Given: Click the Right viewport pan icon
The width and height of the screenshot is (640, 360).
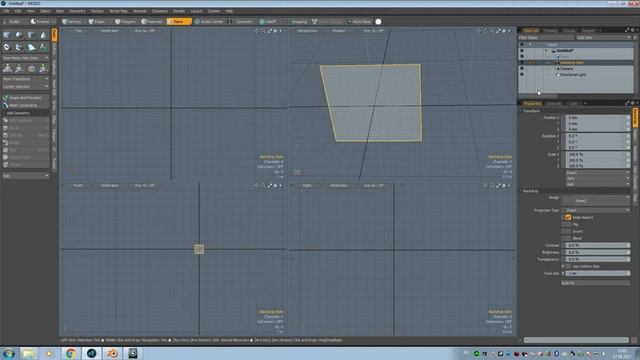Looking at the screenshot, I should [485, 186].
